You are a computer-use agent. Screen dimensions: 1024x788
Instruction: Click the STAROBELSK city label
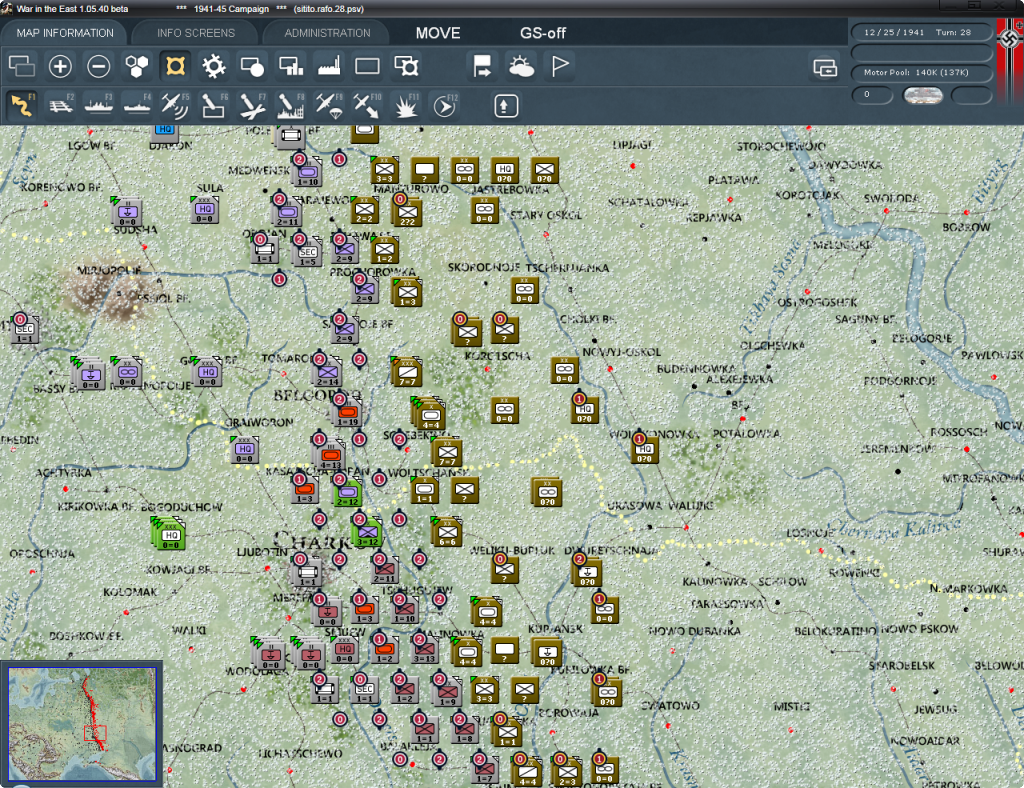click(x=902, y=665)
